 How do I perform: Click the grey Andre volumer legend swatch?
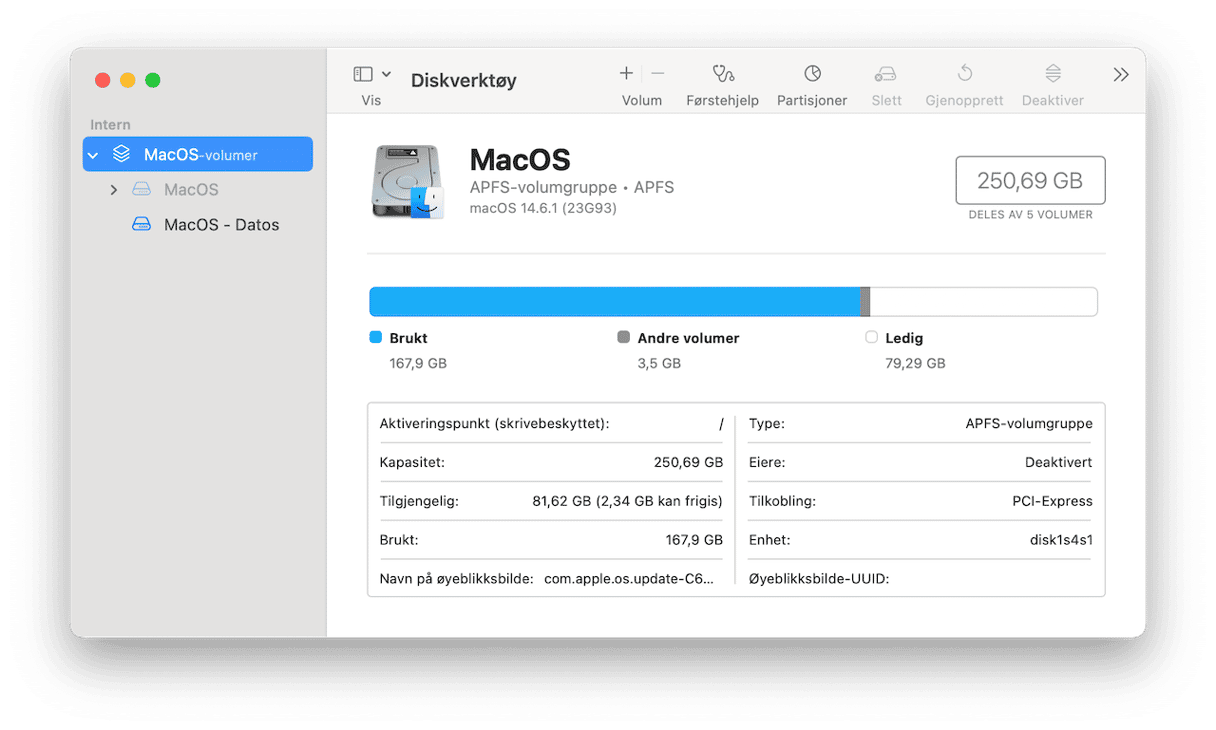[x=624, y=338]
